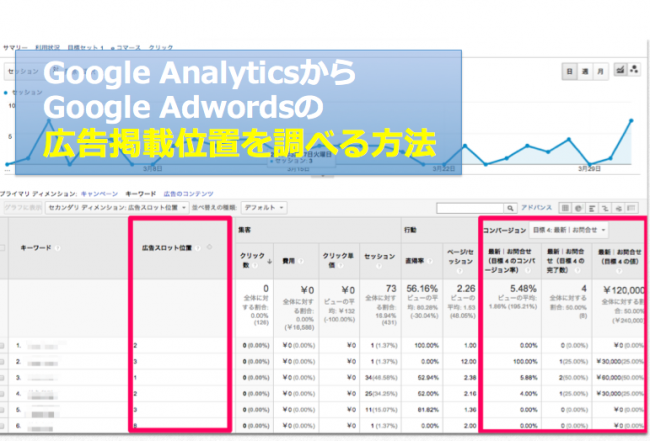Click the motion chart icon beside line chart
This screenshot has width=650, height=441.
click(x=636, y=71)
